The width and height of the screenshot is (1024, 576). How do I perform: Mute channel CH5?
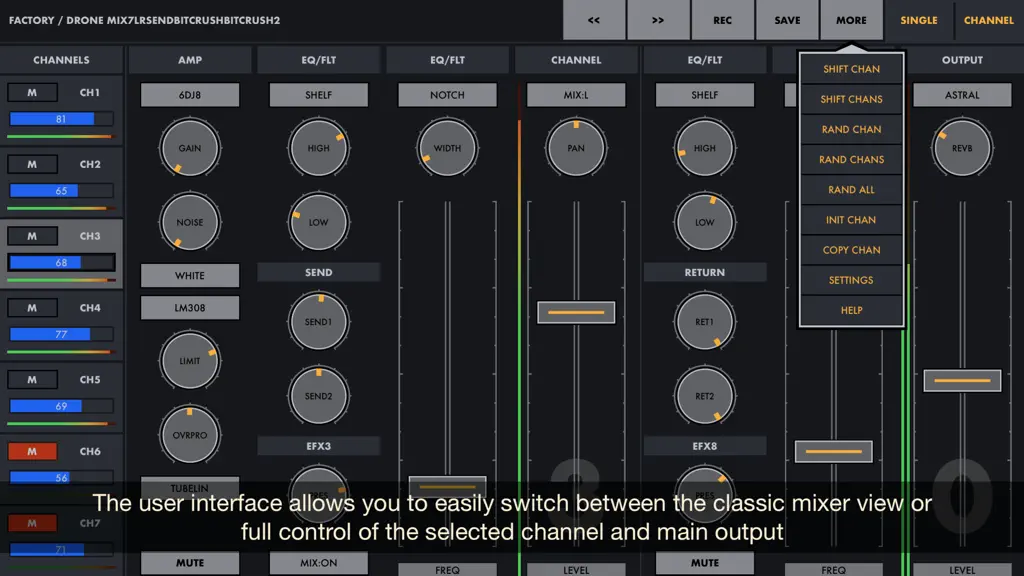(x=32, y=380)
